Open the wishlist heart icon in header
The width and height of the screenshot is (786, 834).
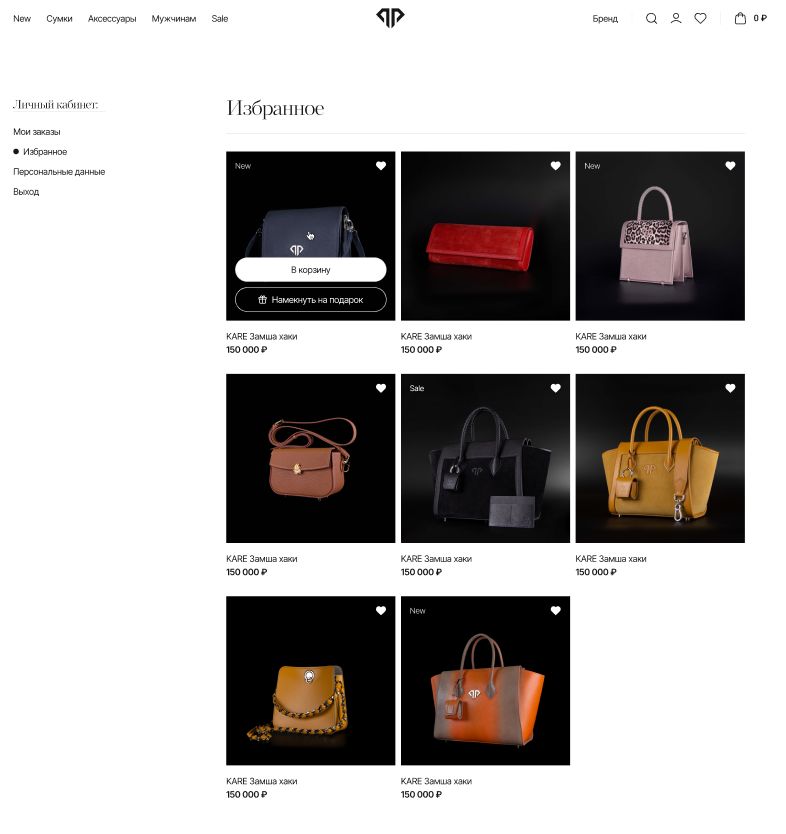[700, 19]
